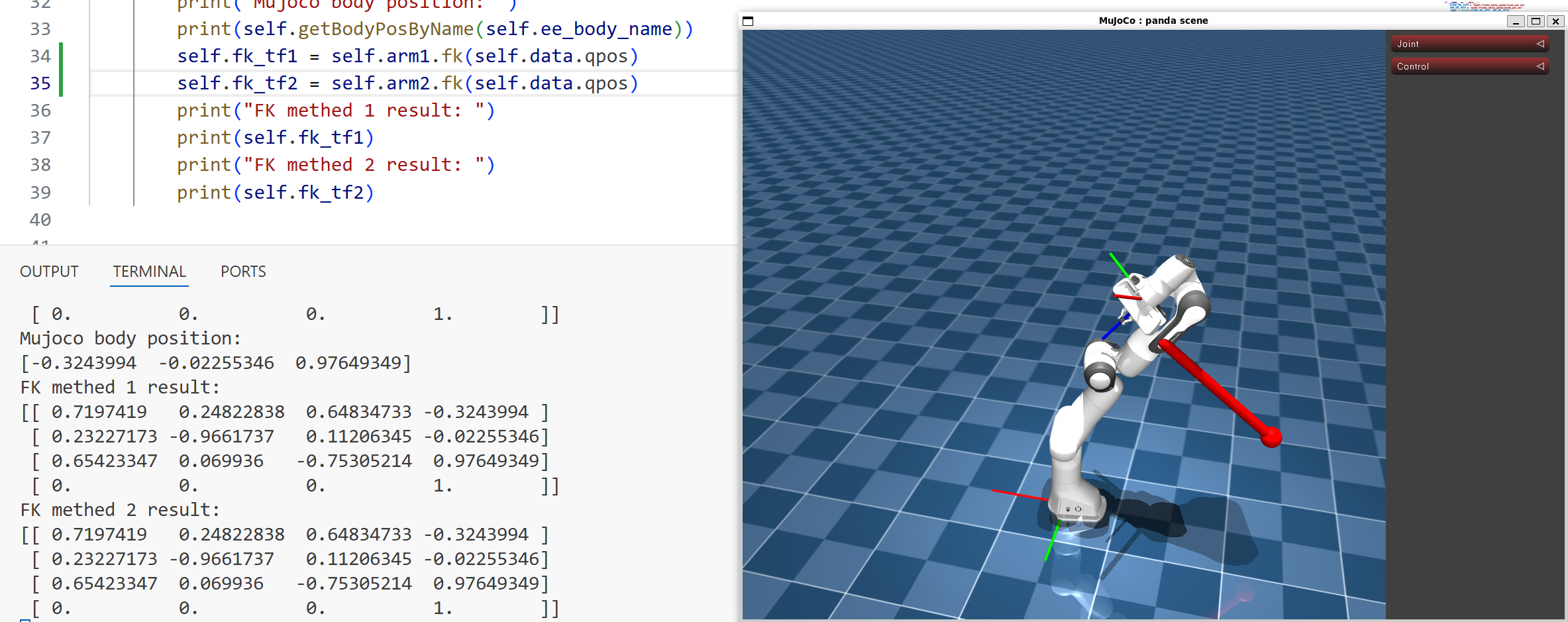Click the MuJoCo : panda scene title bar
The width and height of the screenshot is (1568, 622).
(1153, 21)
